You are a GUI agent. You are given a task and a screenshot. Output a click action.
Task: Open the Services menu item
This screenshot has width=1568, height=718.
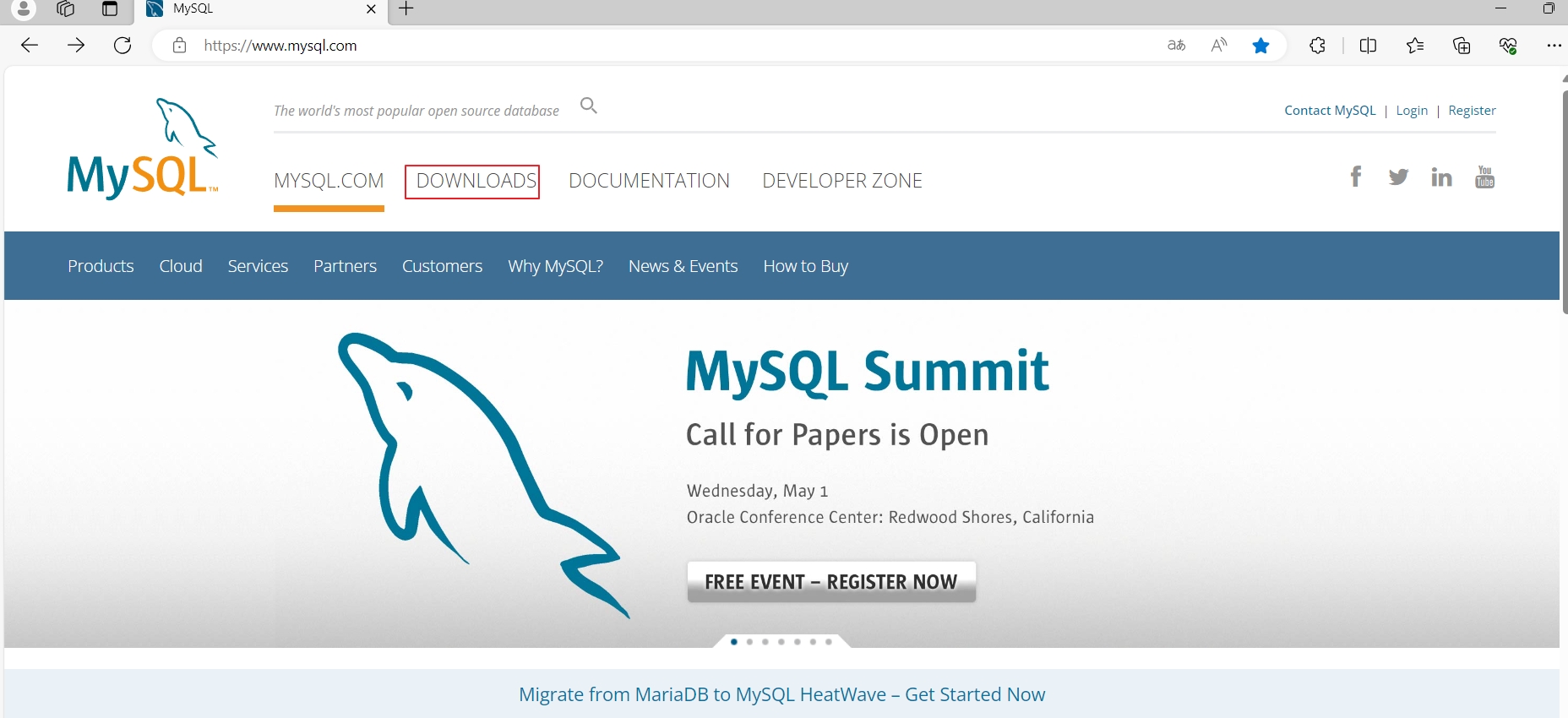[x=258, y=266]
